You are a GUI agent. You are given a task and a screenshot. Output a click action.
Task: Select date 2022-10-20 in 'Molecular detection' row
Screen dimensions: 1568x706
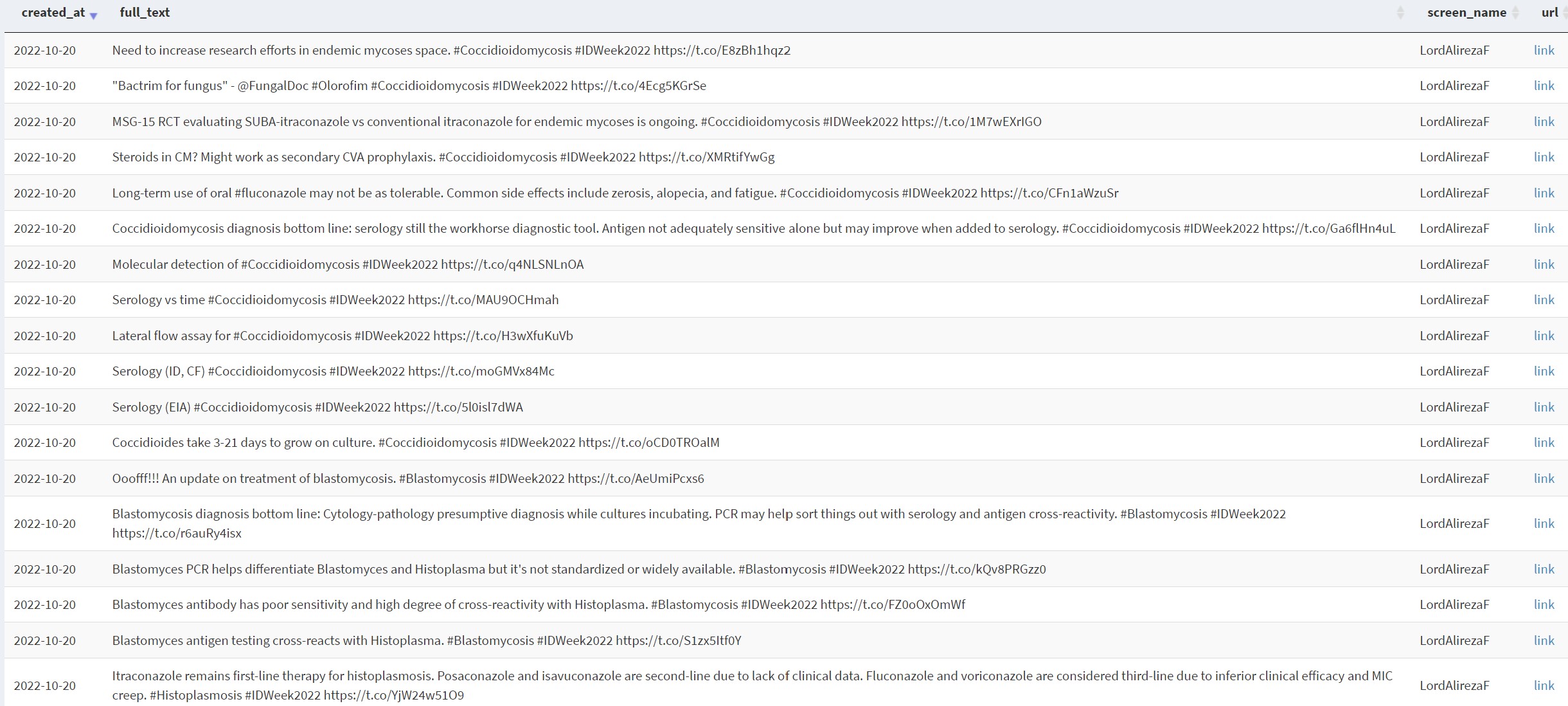[44, 264]
